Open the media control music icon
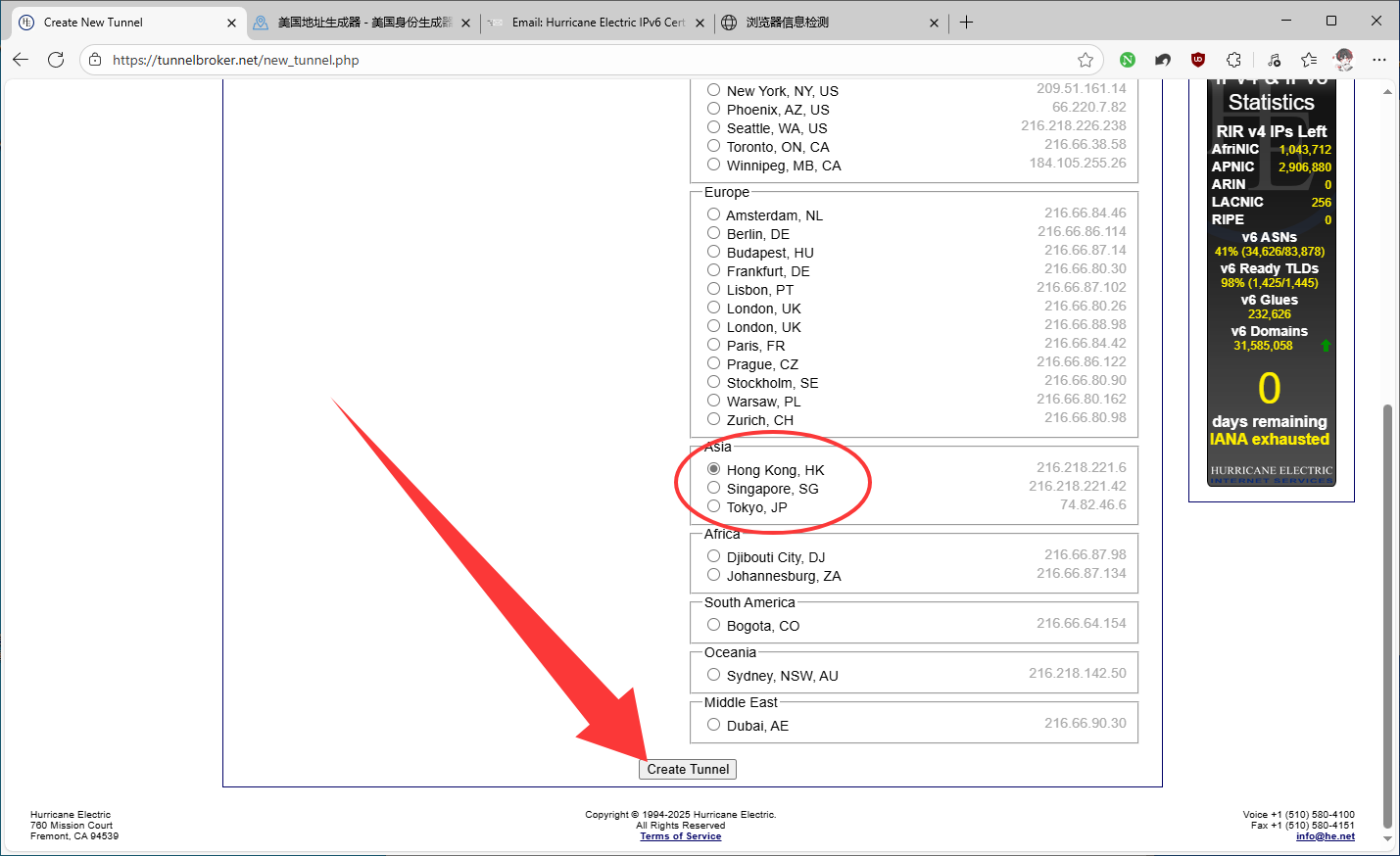This screenshot has height=856, width=1400. point(1273,60)
